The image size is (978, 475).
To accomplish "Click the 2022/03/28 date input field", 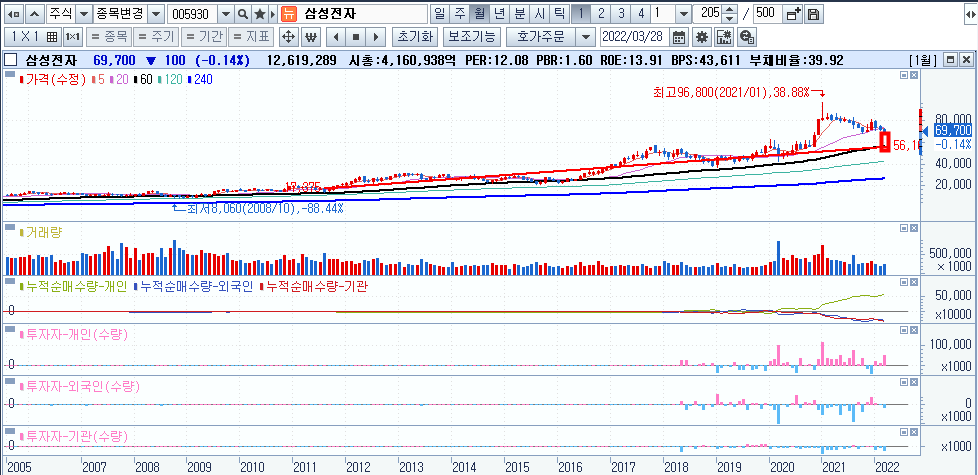I will [x=636, y=37].
